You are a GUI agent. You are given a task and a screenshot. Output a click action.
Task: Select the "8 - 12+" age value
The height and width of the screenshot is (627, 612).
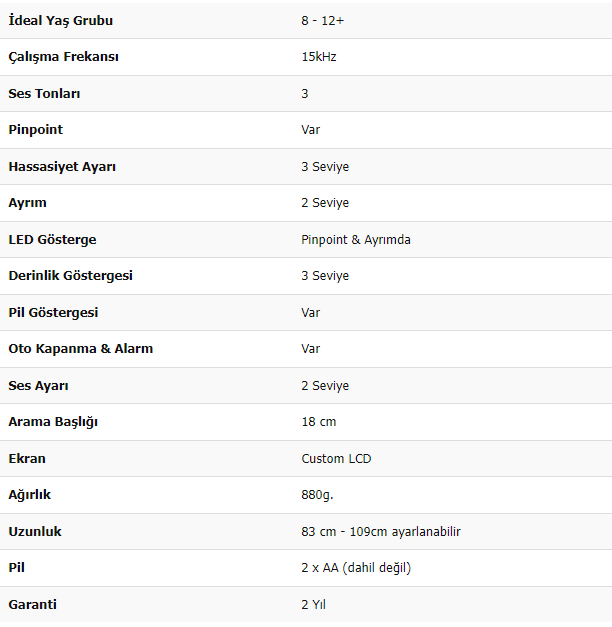tap(323, 20)
